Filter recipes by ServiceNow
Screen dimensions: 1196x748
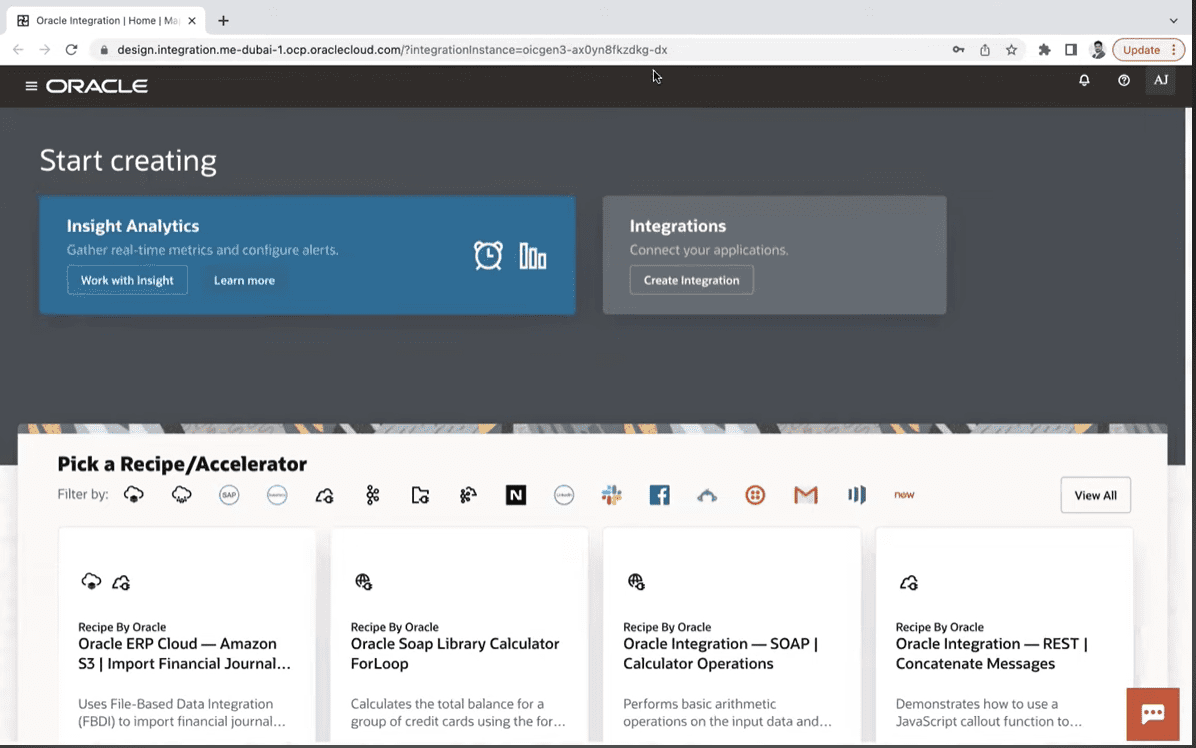click(904, 495)
